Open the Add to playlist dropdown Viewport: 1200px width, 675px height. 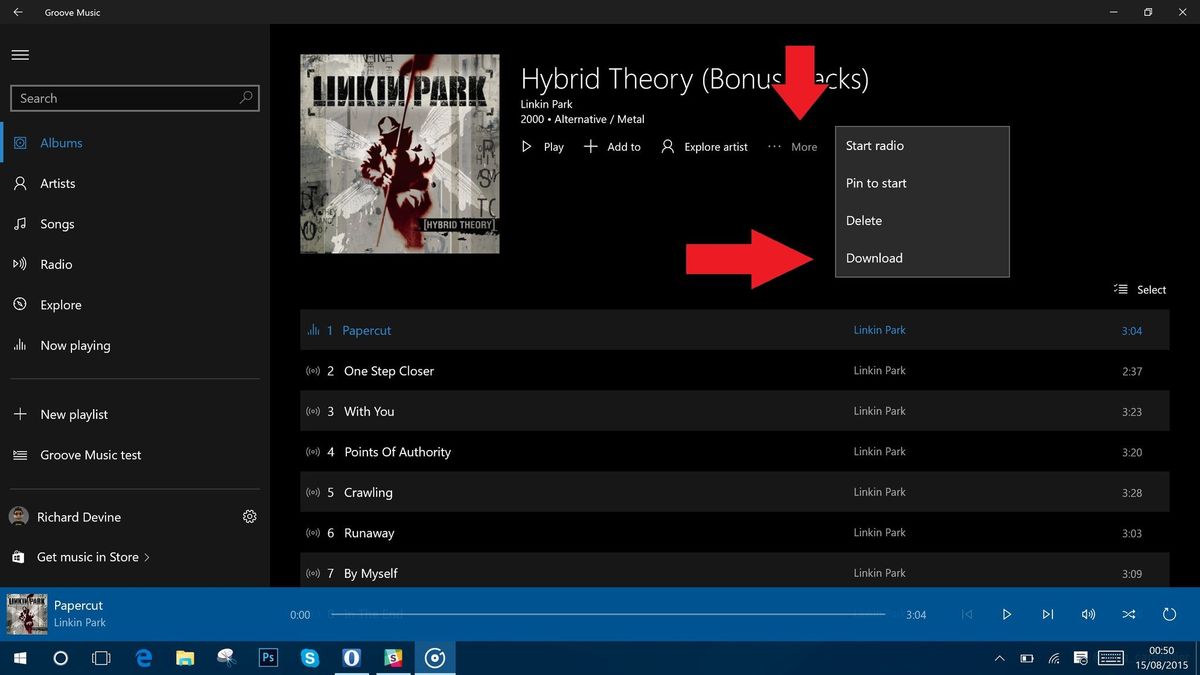click(612, 146)
